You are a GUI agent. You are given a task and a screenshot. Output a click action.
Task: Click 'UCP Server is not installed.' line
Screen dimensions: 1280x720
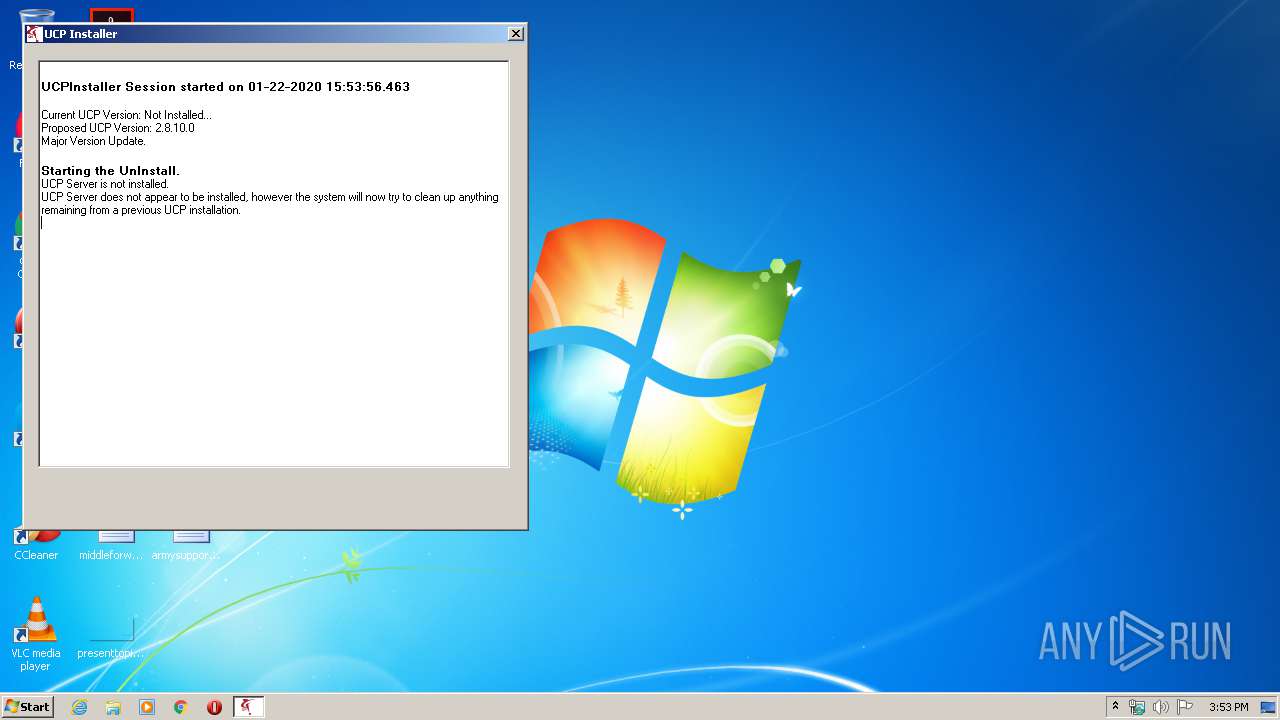click(x=105, y=184)
